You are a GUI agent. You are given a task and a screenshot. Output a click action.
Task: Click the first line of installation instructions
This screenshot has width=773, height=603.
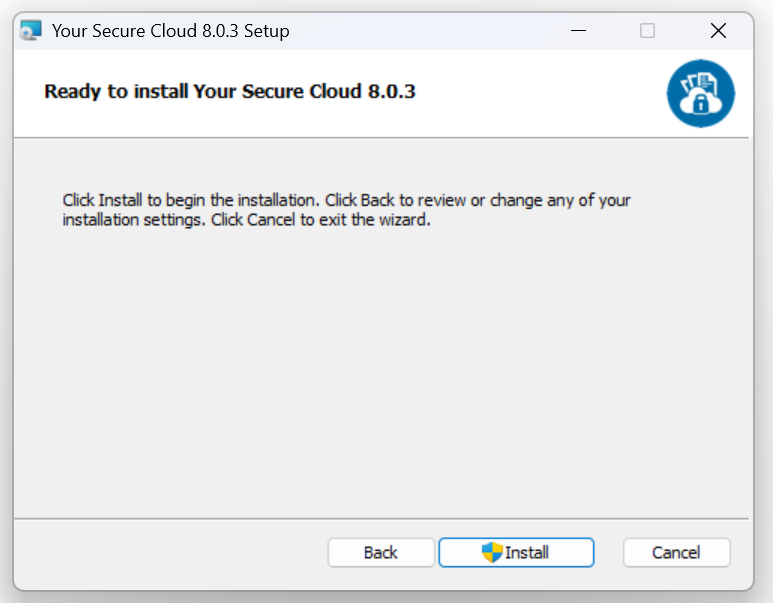click(x=346, y=200)
